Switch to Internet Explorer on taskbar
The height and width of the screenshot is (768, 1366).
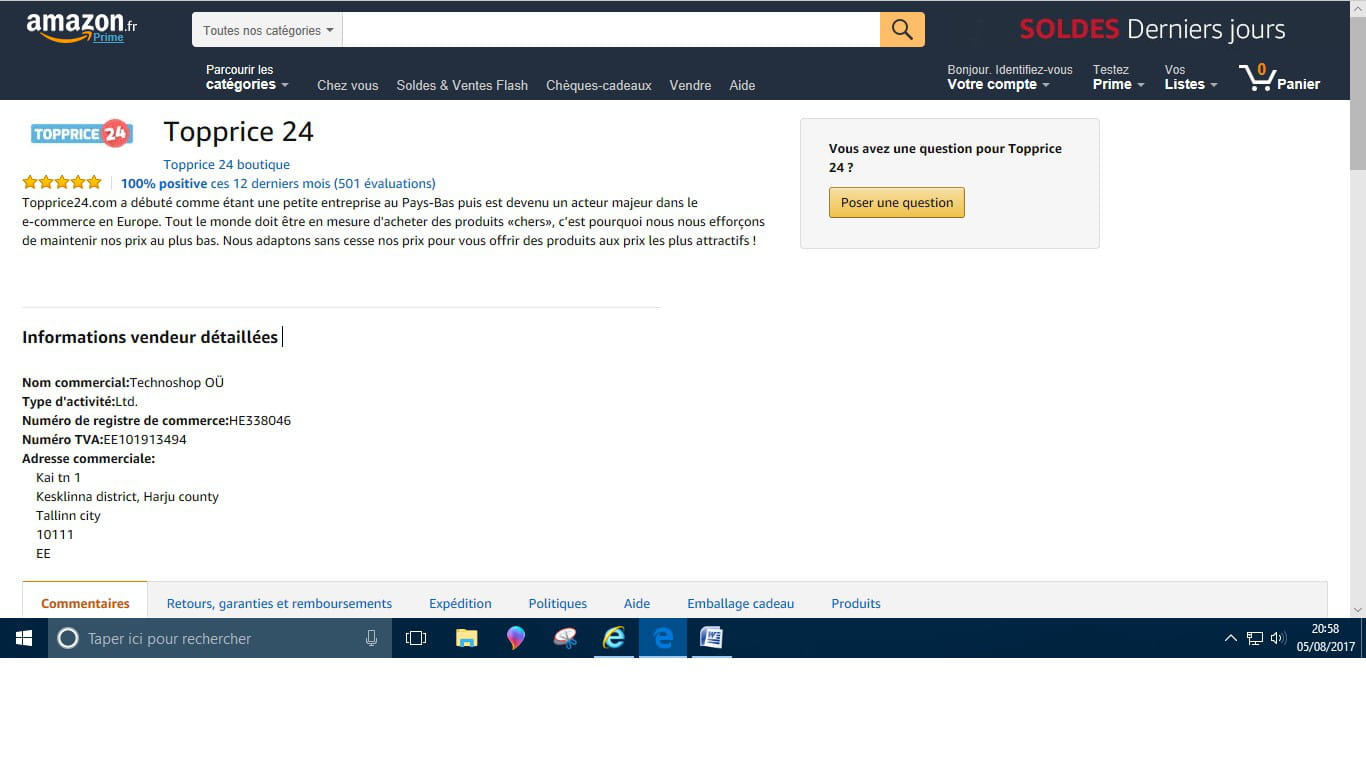point(613,638)
